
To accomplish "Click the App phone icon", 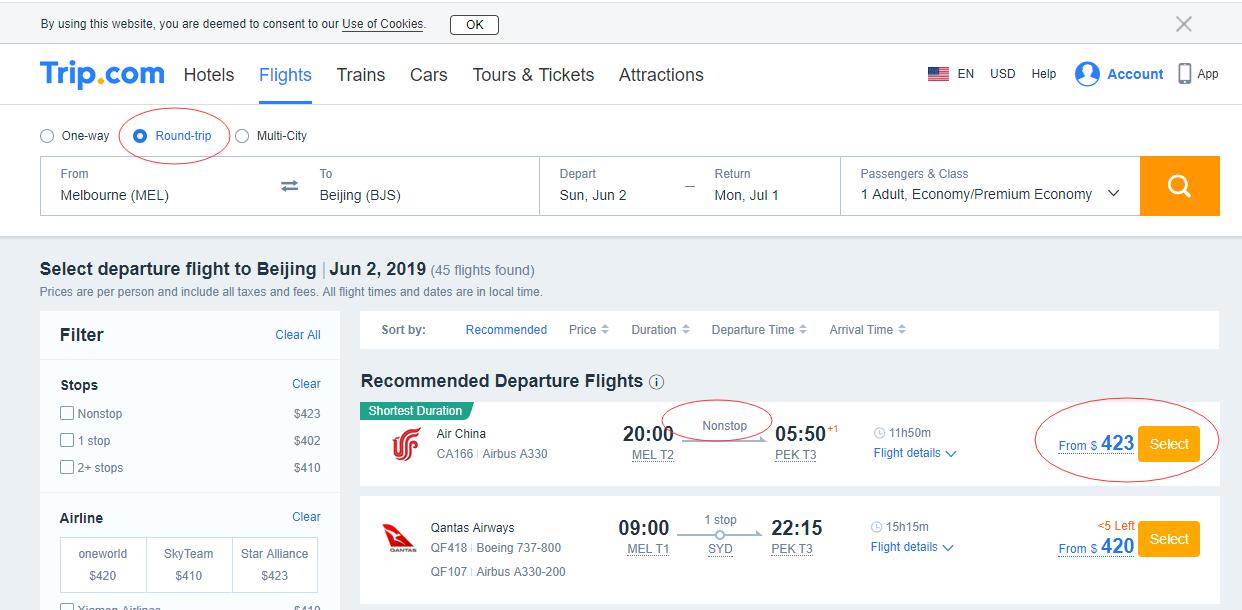I will pos(1185,74).
